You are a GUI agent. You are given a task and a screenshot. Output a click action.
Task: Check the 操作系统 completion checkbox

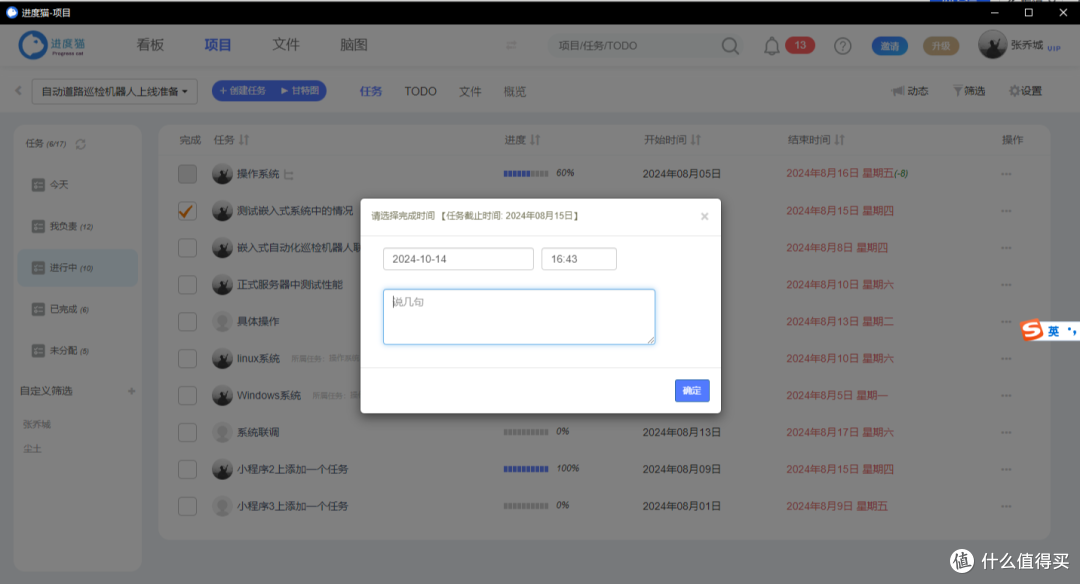pyautogui.click(x=187, y=174)
